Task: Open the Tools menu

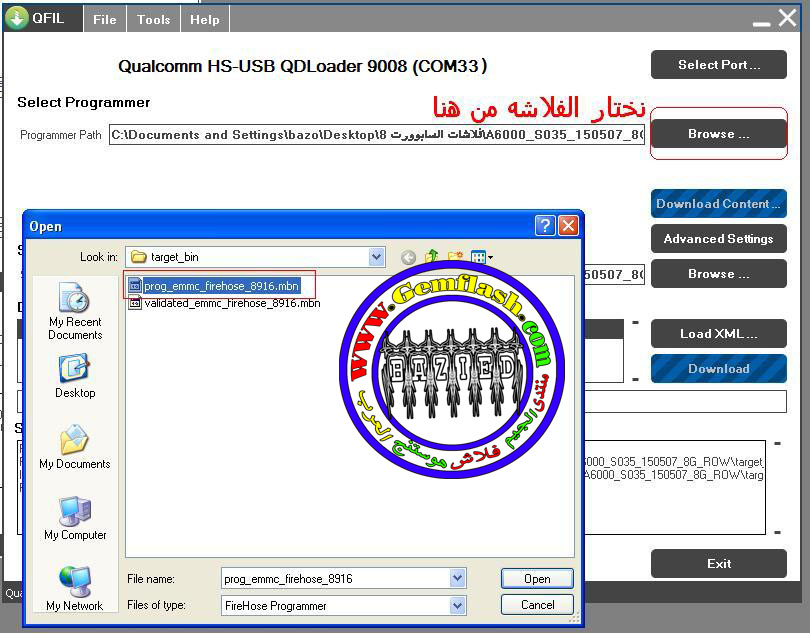Action: 153,20
